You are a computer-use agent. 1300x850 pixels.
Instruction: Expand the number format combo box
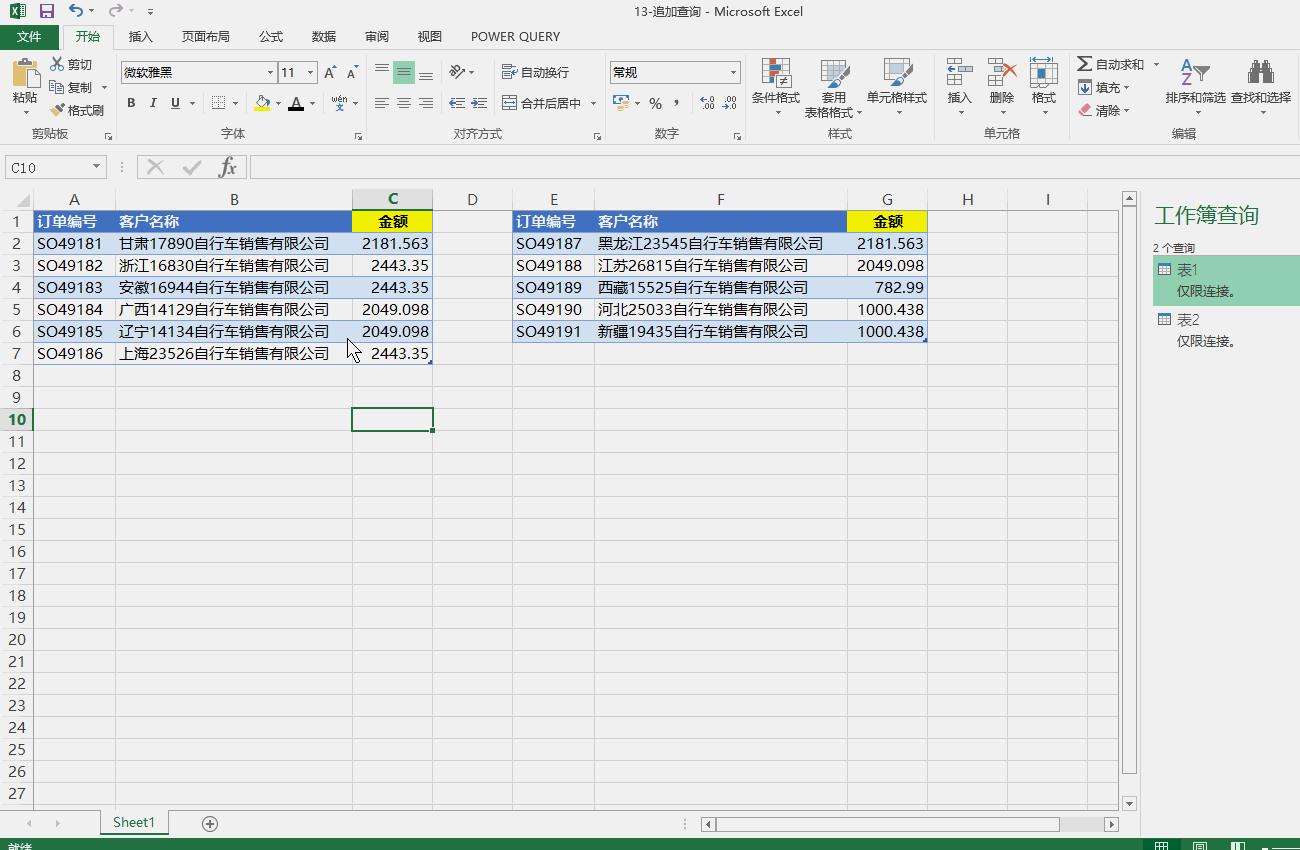tap(733, 72)
